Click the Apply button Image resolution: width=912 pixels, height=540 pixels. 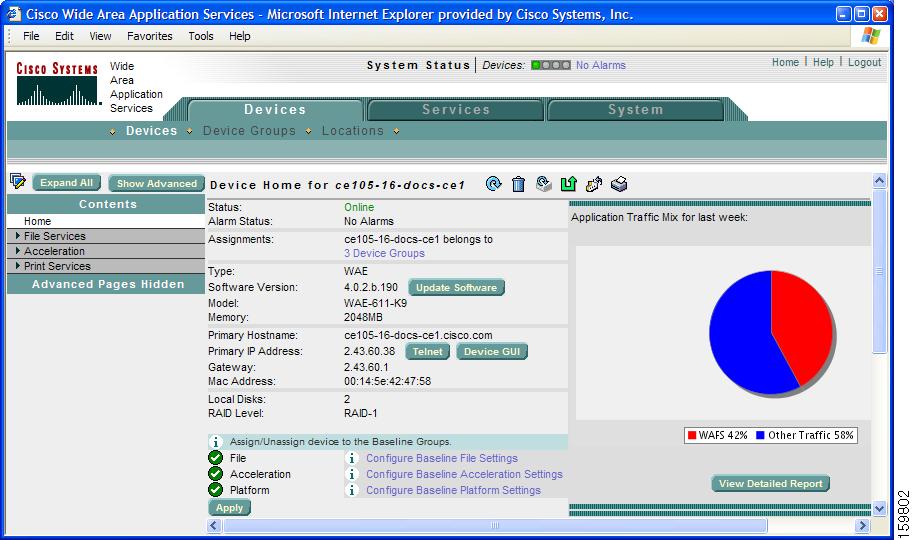tap(229, 507)
